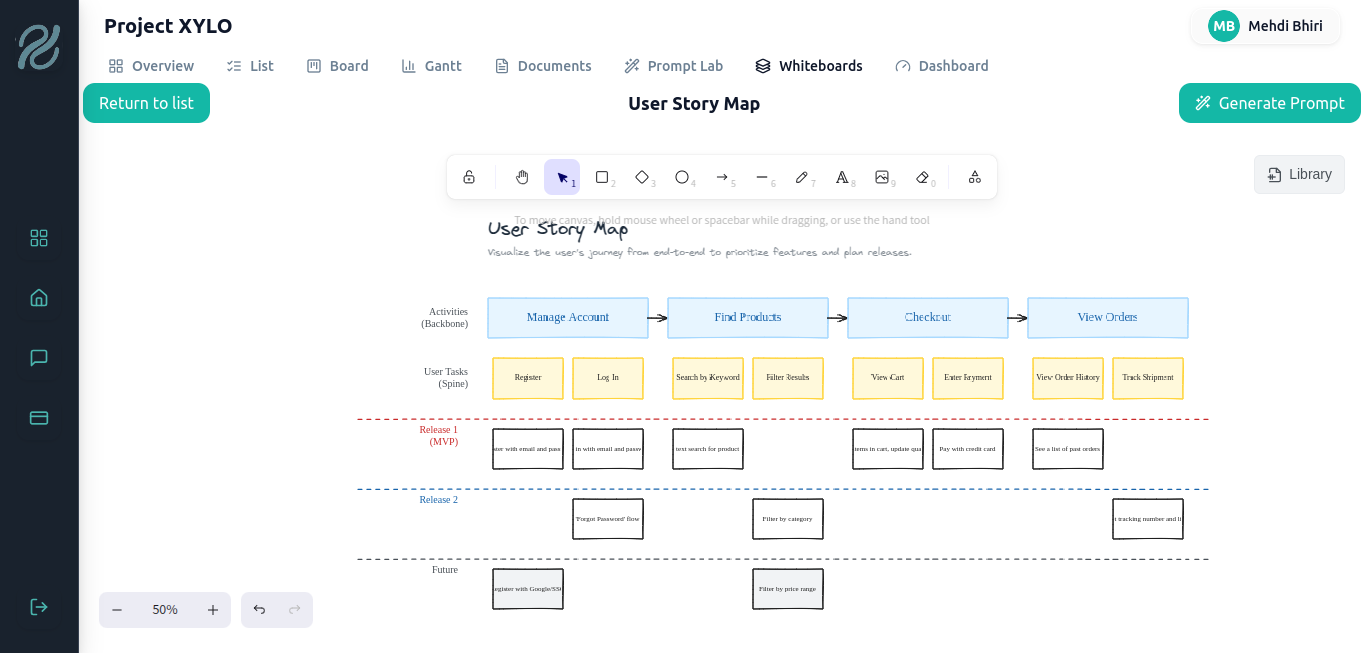1364x653 pixels.
Task: Zoom out using the minus control
Action: (117, 609)
